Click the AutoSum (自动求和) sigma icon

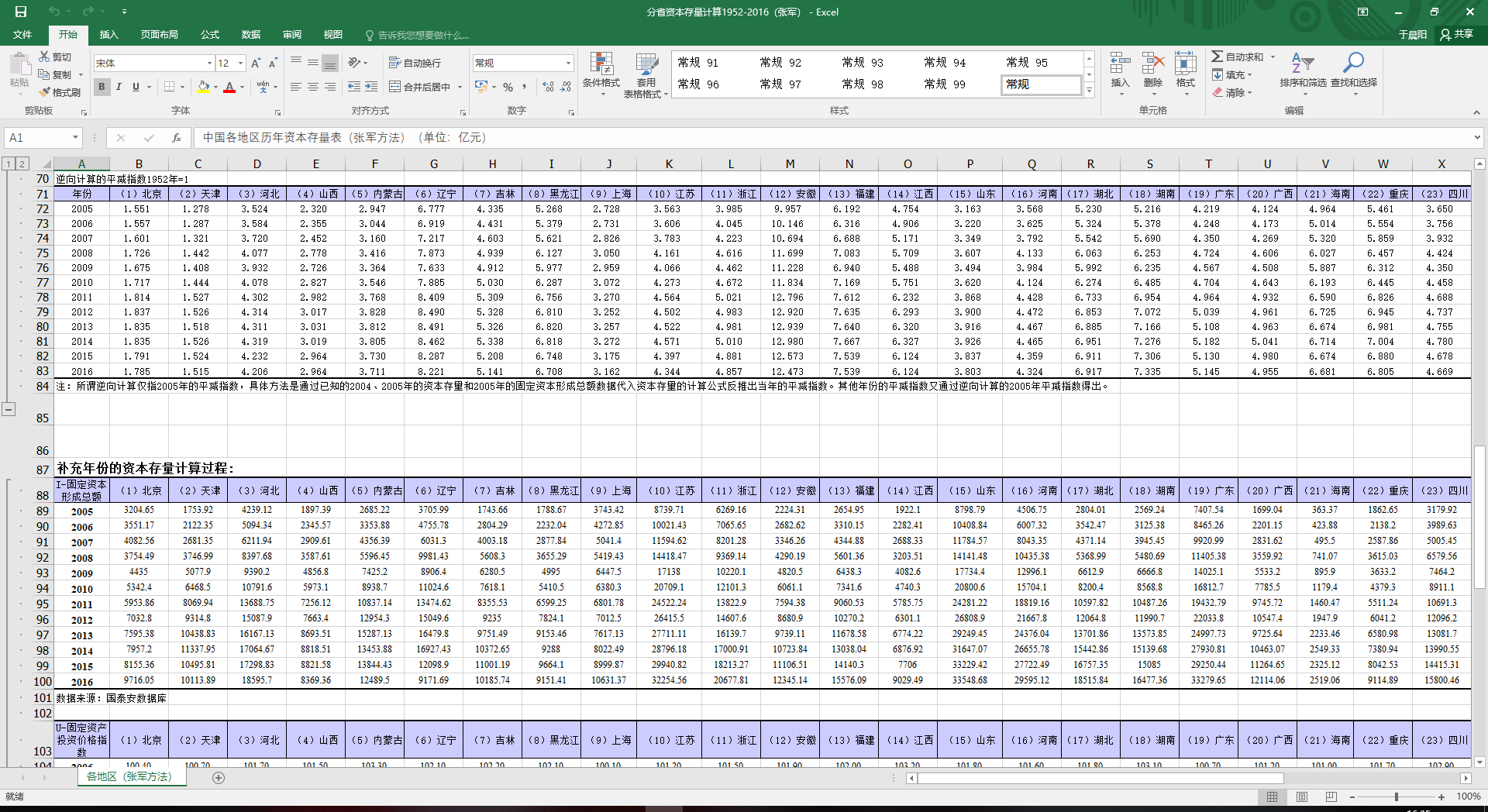(1218, 57)
